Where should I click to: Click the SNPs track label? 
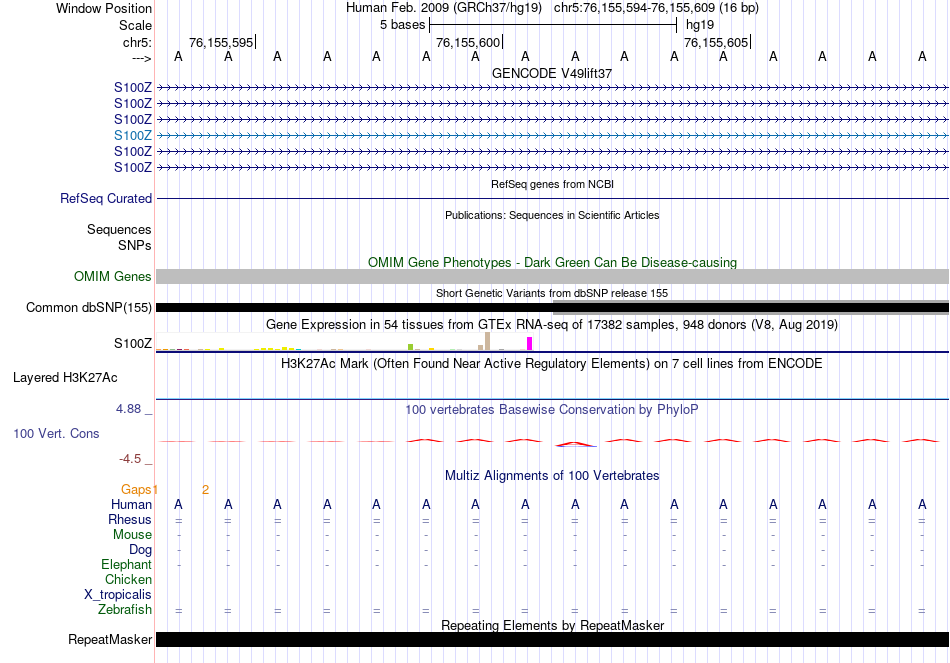(x=135, y=245)
